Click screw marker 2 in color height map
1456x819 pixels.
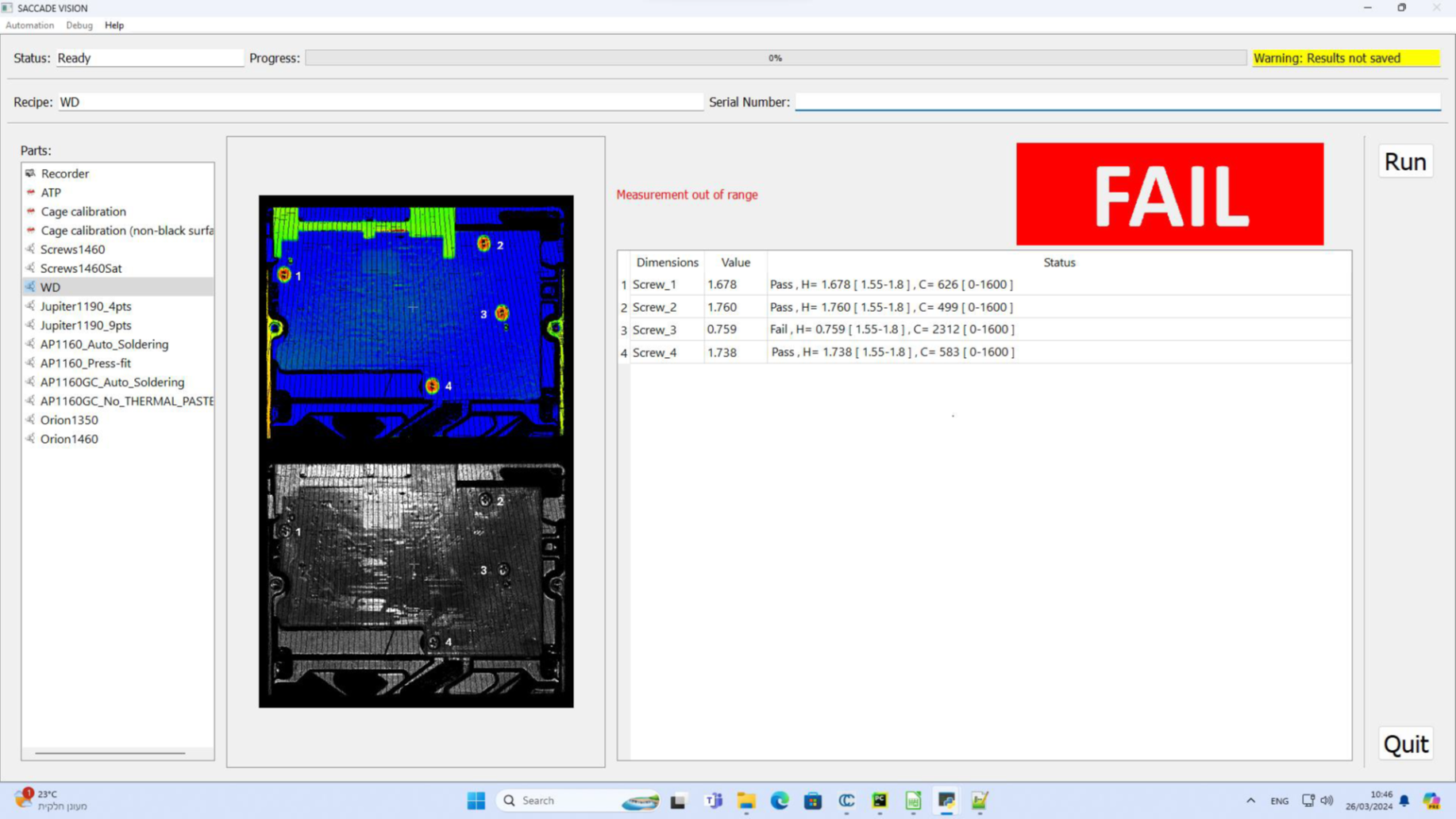click(483, 244)
